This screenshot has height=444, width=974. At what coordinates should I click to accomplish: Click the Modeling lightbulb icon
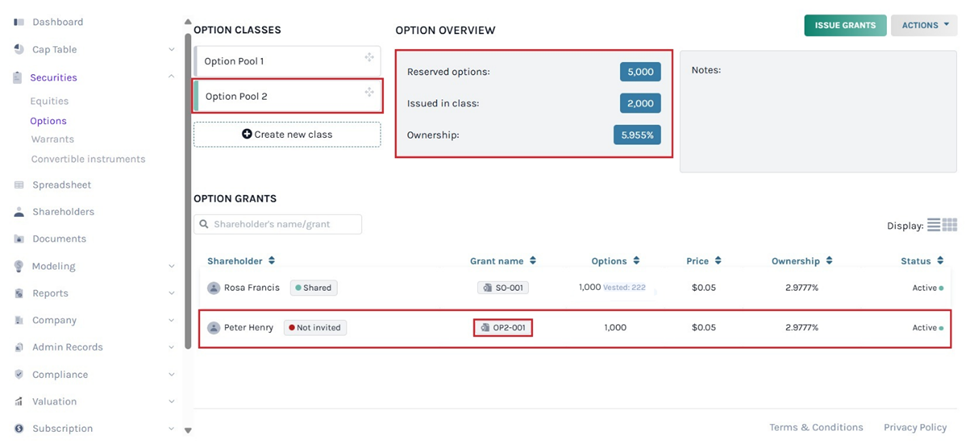[x=19, y=266]
